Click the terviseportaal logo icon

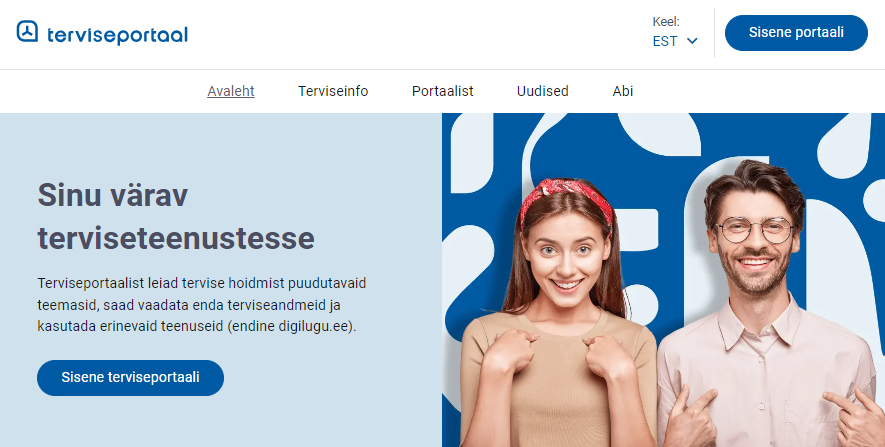tap(27, 32)
